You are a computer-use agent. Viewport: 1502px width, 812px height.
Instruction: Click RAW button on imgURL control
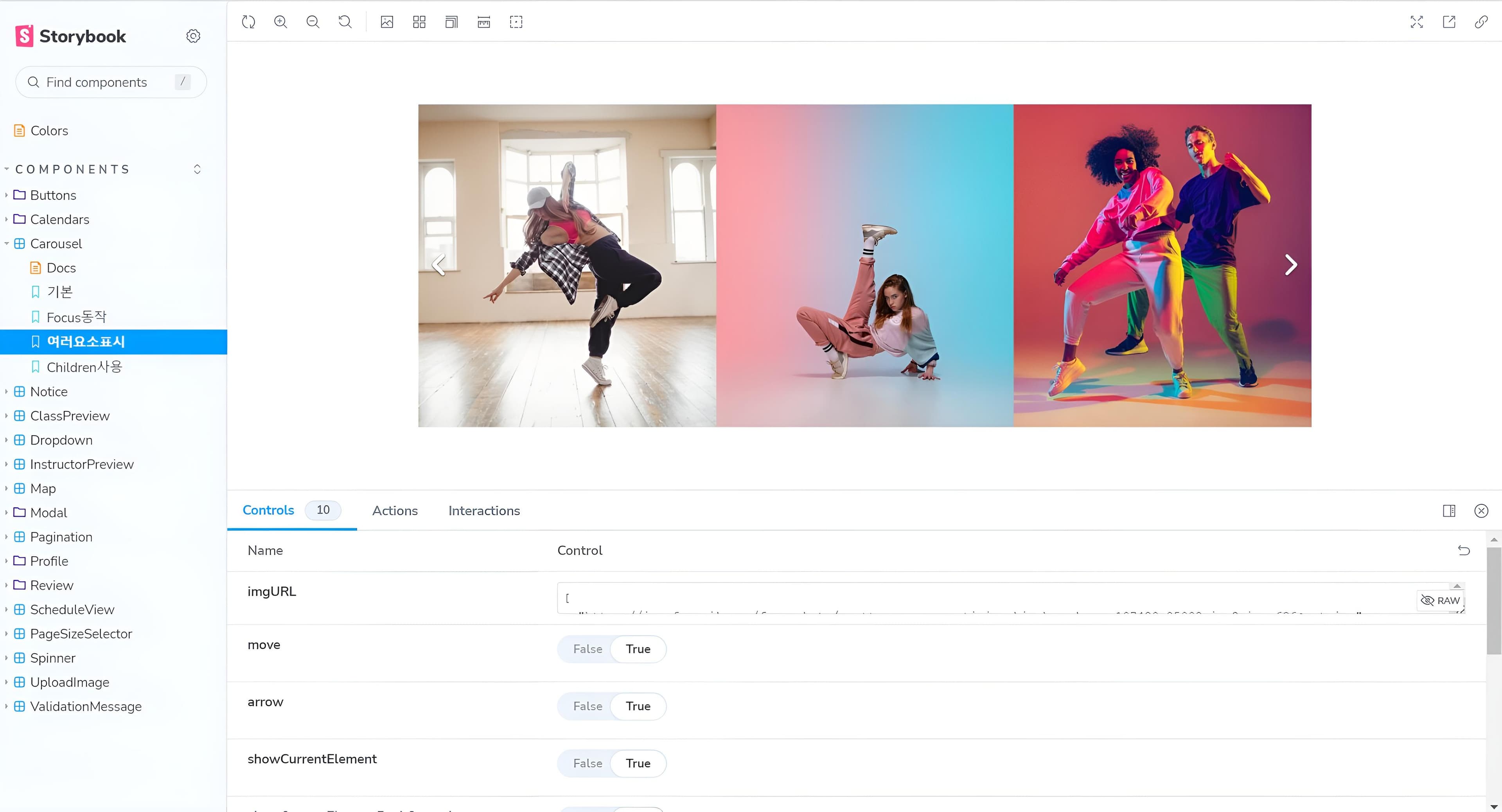pos(1440,600)
